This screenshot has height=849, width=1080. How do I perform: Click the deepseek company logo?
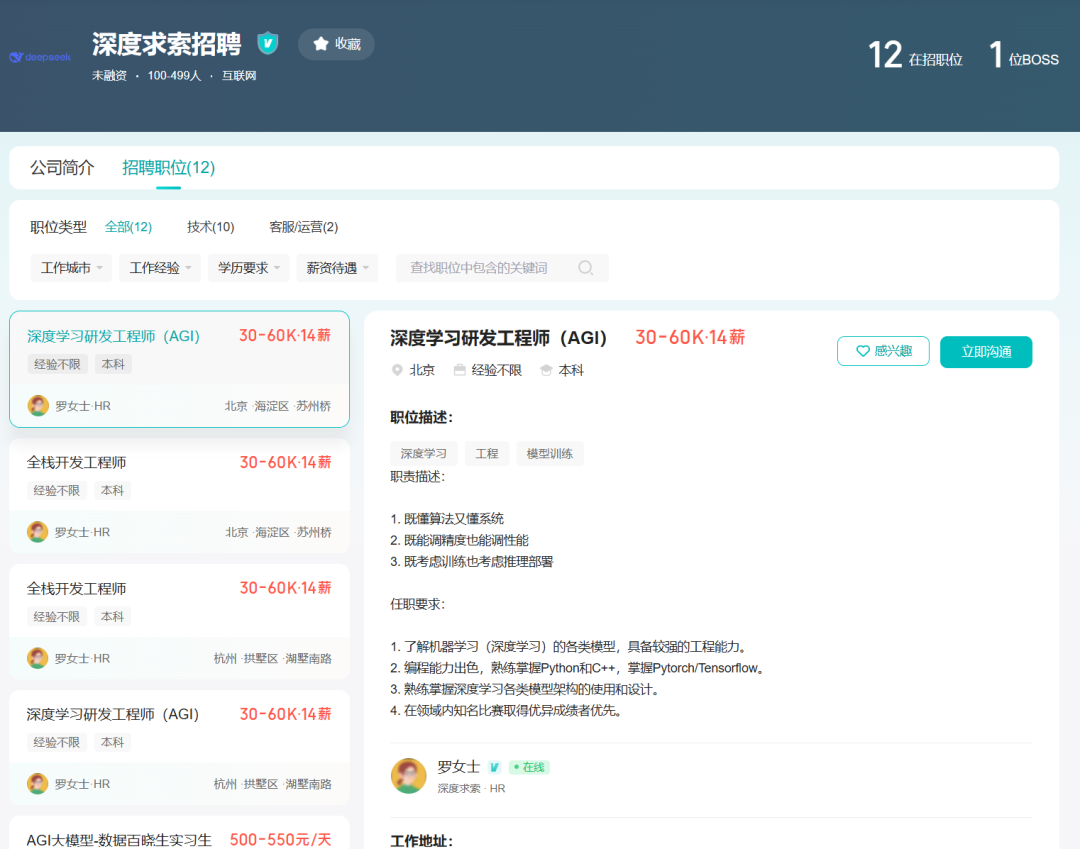coord(40,57)
